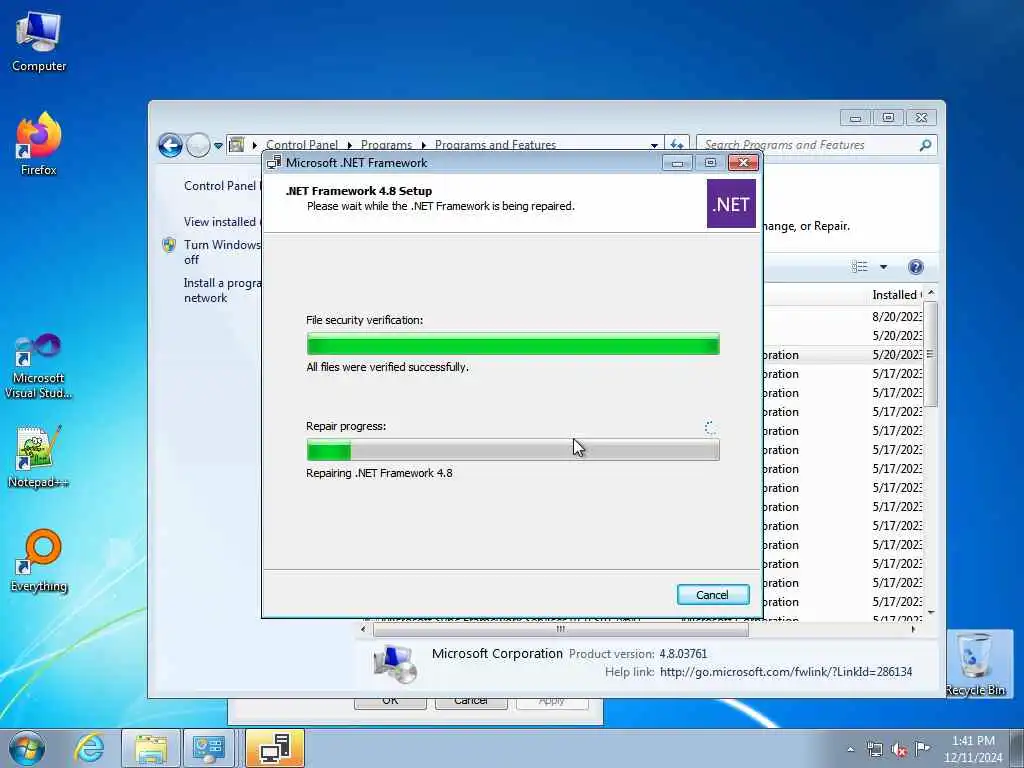This screenshot has width=1024, height=768.
Task: Open Notepad++ desktop shortcut
Action: 39,456
